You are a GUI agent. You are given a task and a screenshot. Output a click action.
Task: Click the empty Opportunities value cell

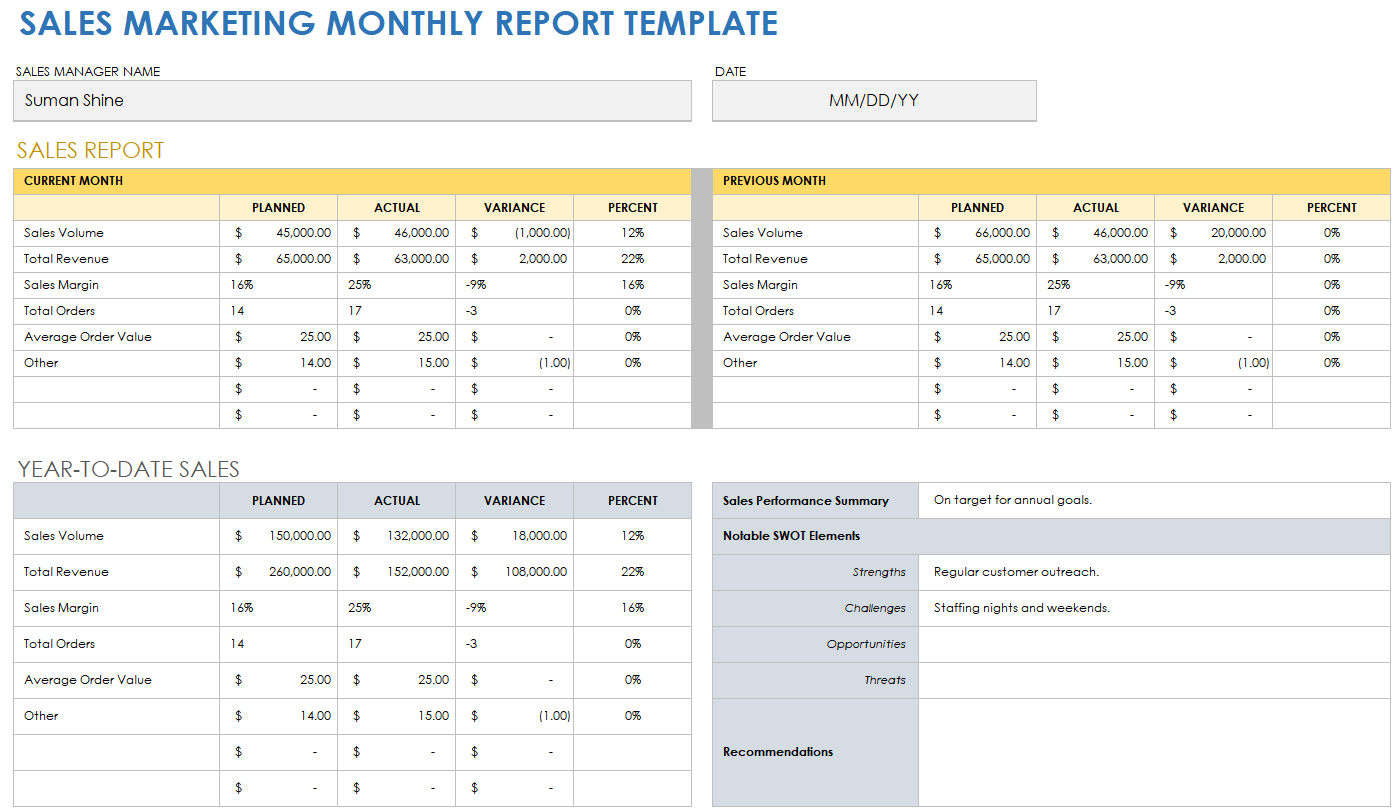(1153, 644)
